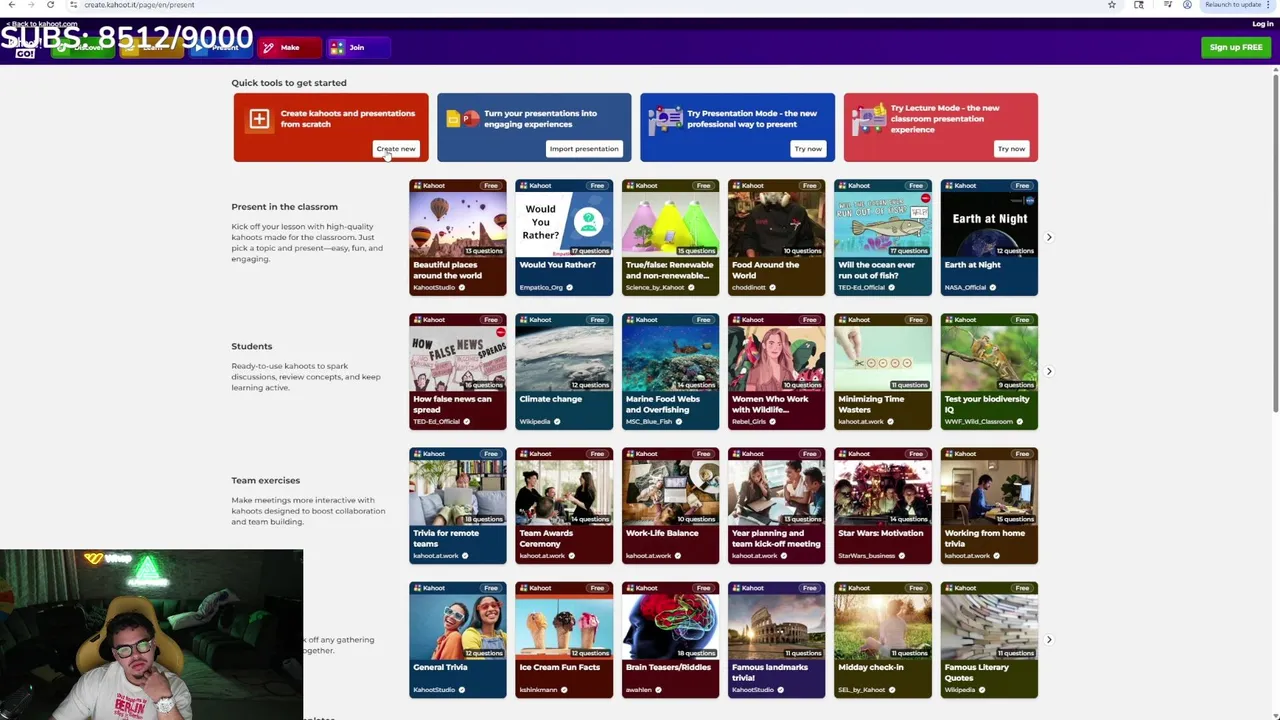The width and height of the screenshot is (1280, 720).
Task: Open How false news can spread kahoot
Action: pyautogui.click(x=458, y=371)
